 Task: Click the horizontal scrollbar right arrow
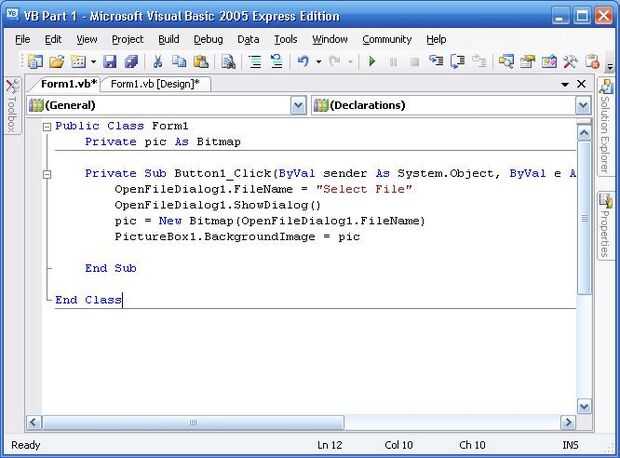pos(568,422)
